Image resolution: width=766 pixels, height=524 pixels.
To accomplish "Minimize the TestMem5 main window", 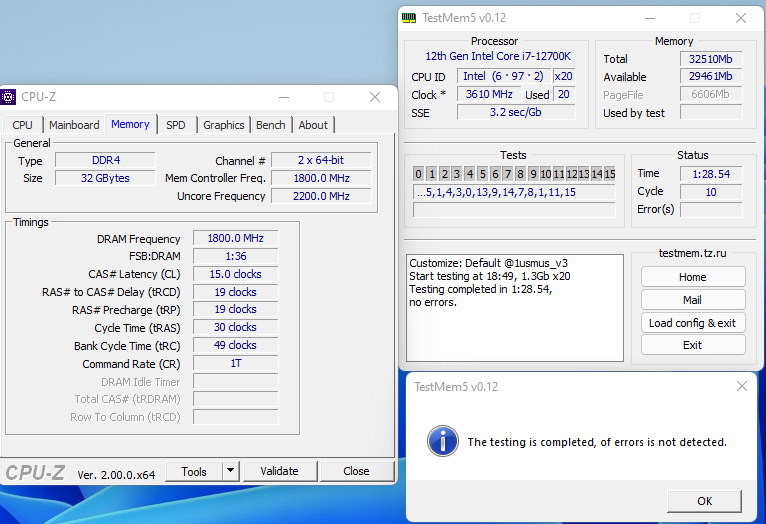I will click(x=650, y=19).
